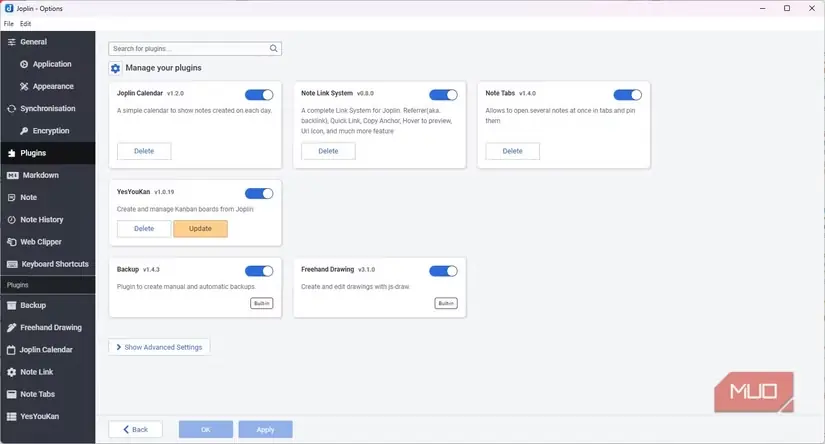The height and width of the screenshot is (444, 825).
Task: Select Keyboard Shortcuts keyboard icon
Action: (x=12, y=264)
